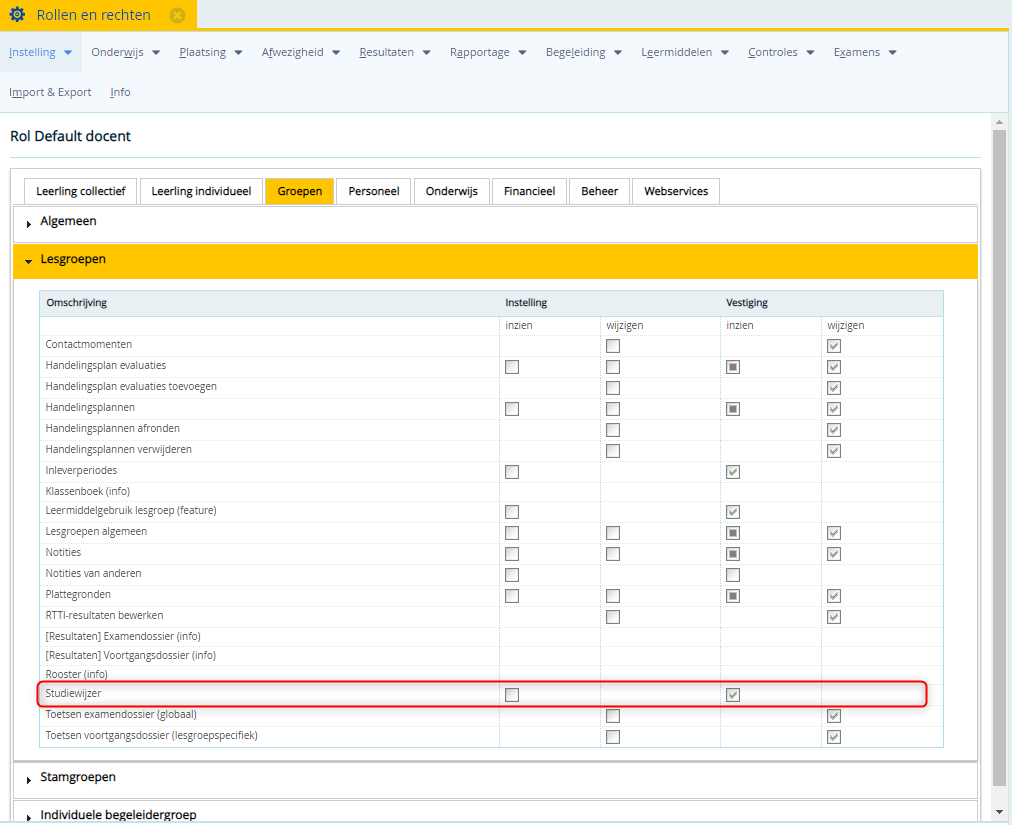The height and width of the screenshot is (825, 1012).
Task: Check Instelling inzien for Studiewijzer
Action: tap(512, 695)
